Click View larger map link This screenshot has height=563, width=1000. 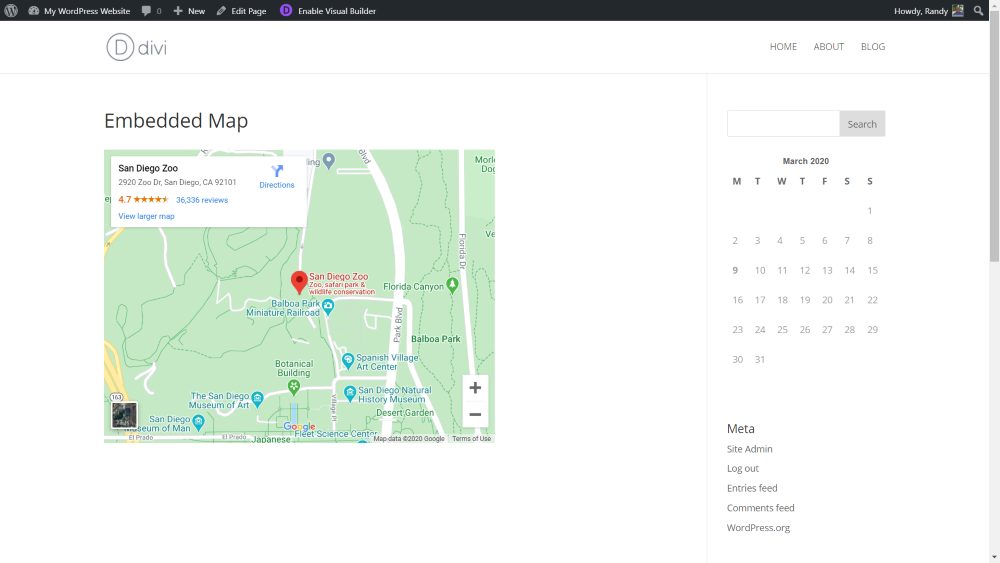click(146, 216)
